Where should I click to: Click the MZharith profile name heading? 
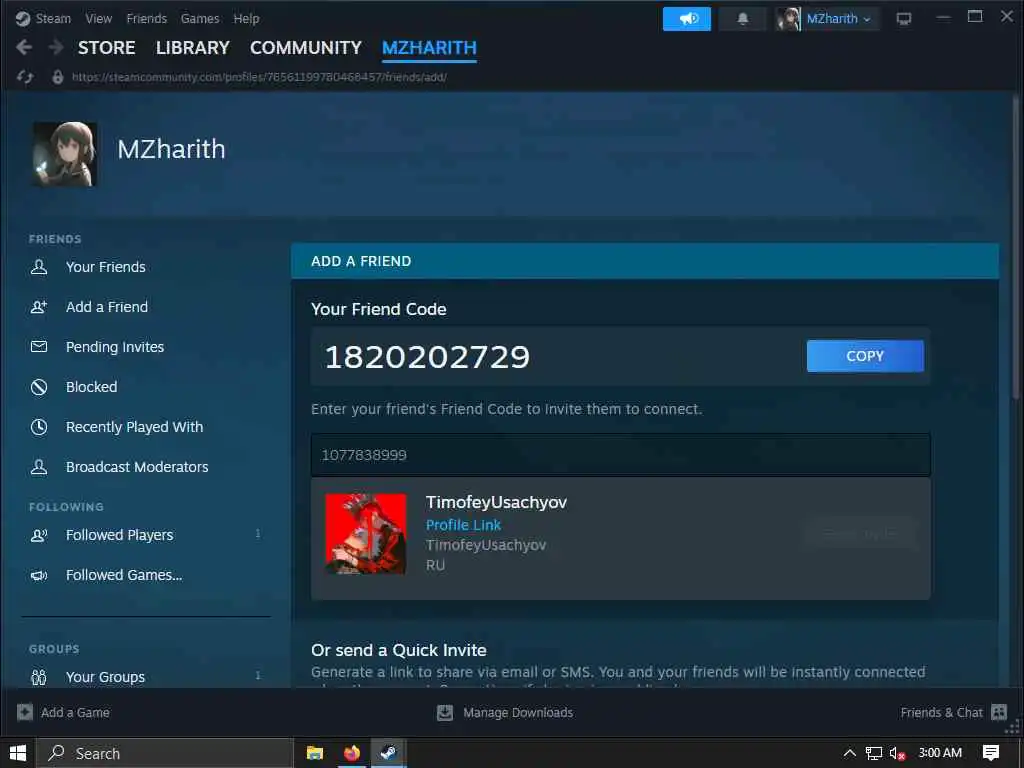click(x=171, y=149)
